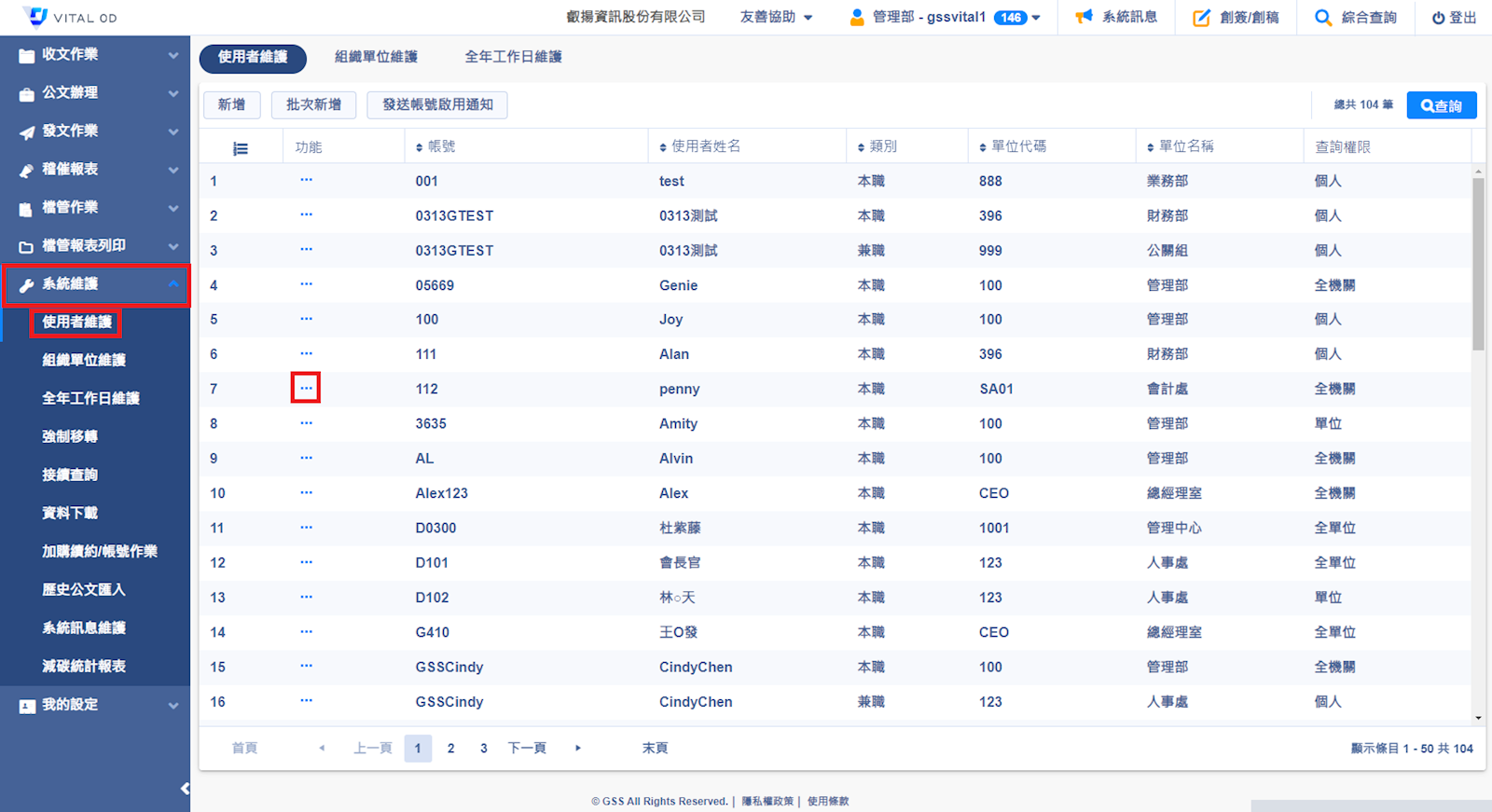Click the VITAL OD logo

(71, 17)
